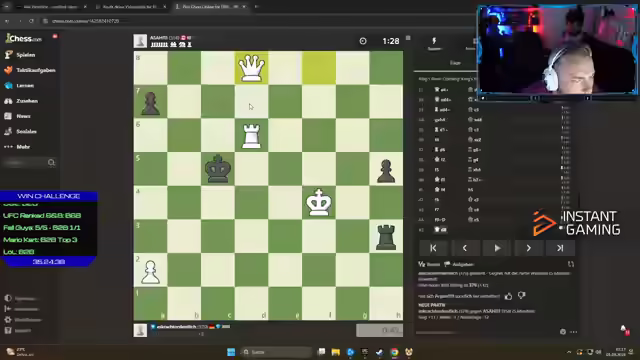Play through the game moves
Viewport: 640px width, 360px height.
(497, 248)
